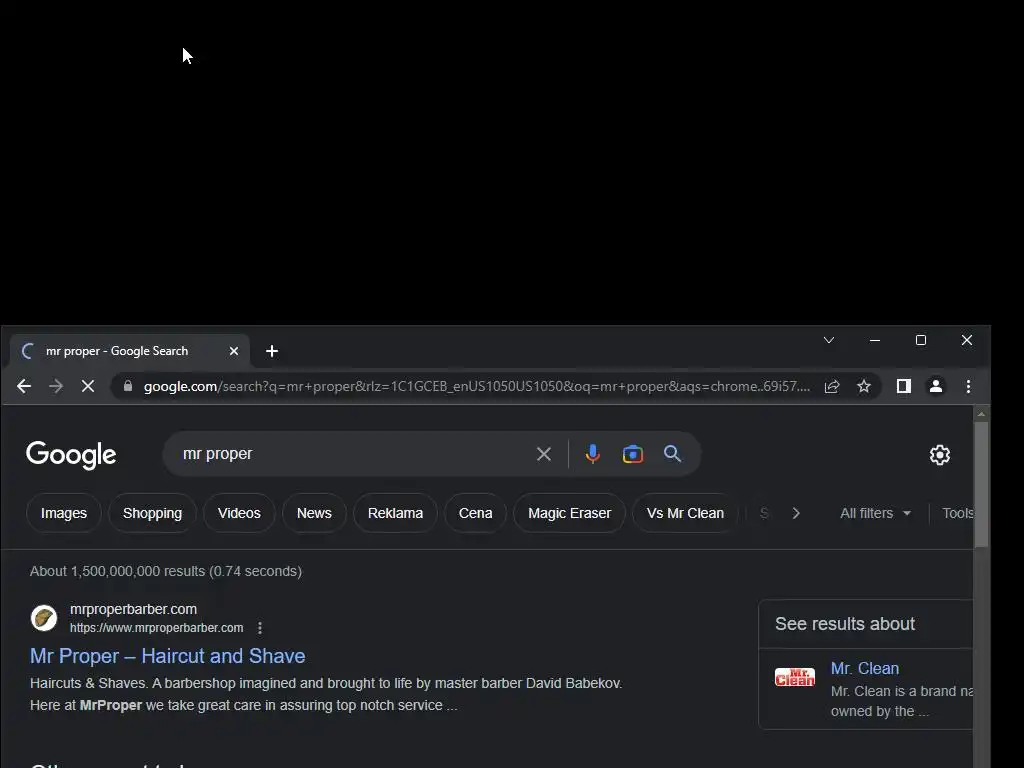This screenshot has height=768, width=1024.
Task: Click the Google logo
Action: 71,455
